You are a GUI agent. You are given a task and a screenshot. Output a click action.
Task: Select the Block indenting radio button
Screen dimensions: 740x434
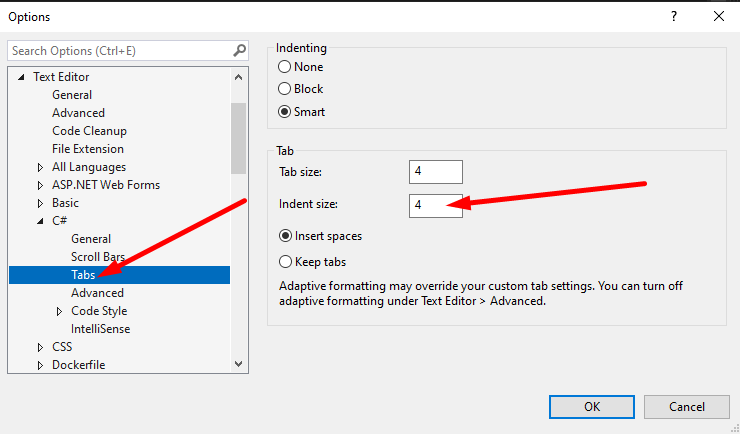pyautogui.click(x=285, y=89)
